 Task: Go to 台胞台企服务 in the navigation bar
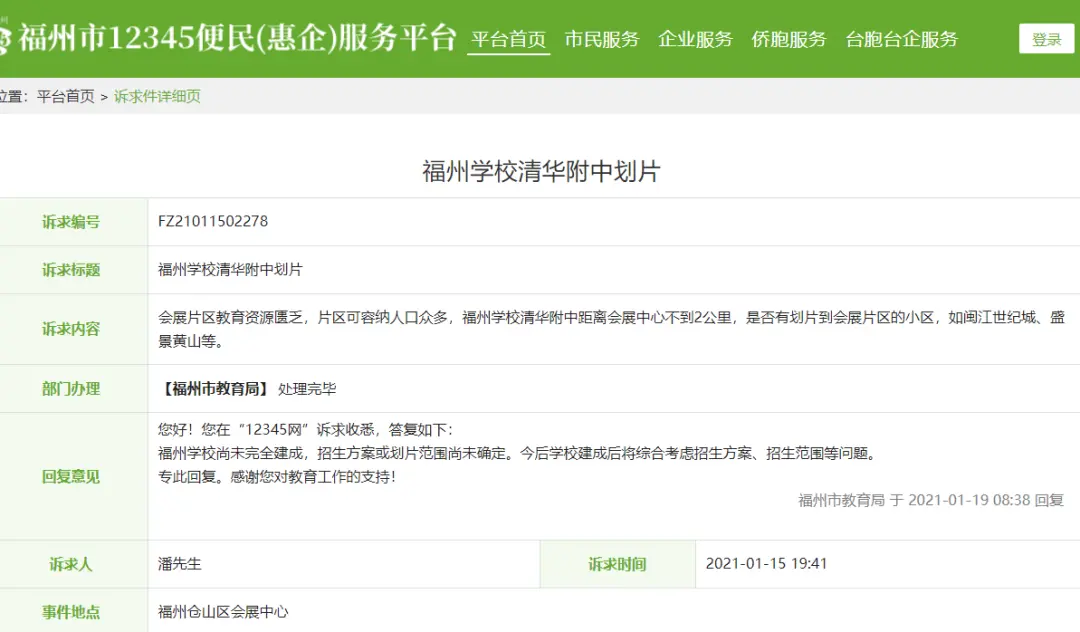[x=901, y=40]
